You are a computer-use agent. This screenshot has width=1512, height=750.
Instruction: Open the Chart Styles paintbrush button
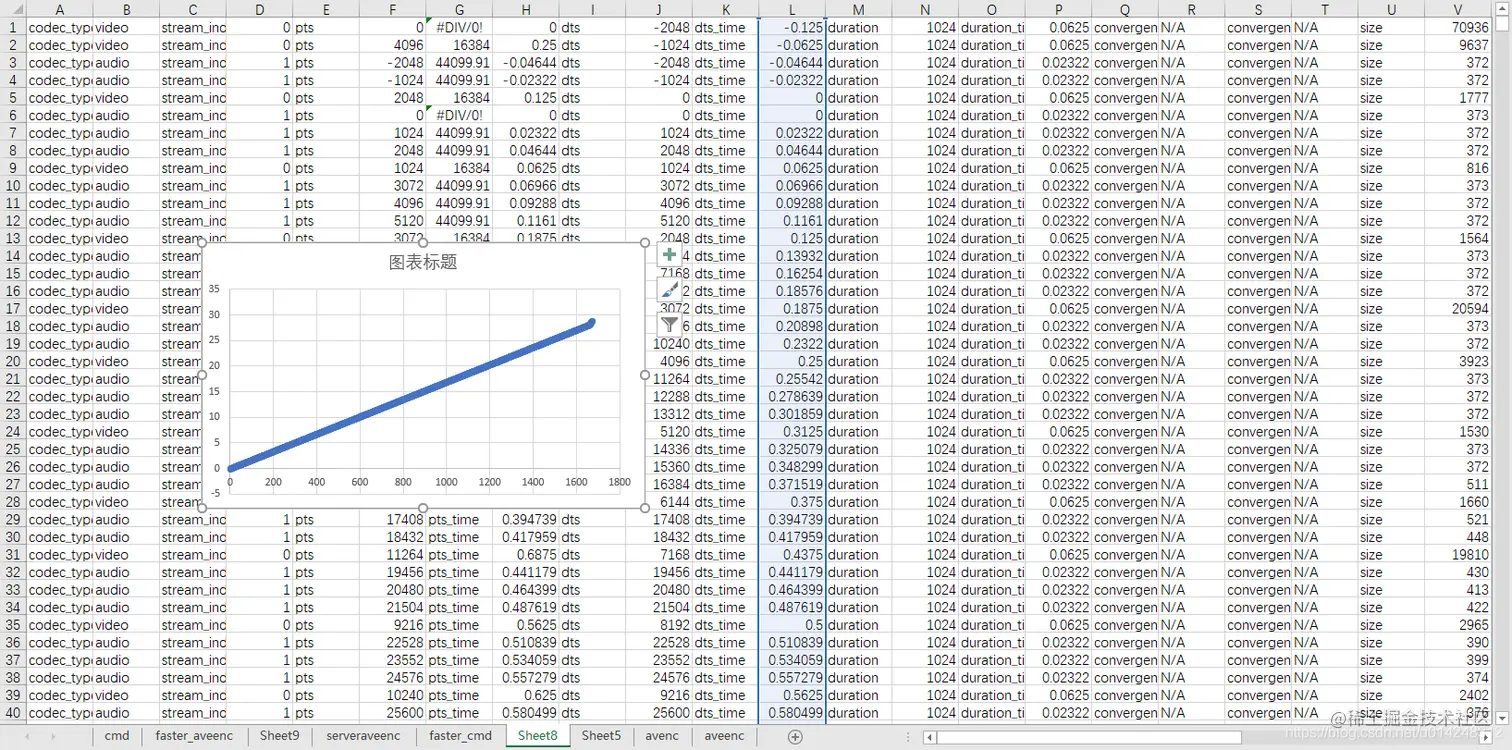pyautogui.click(x=670, y=290)
